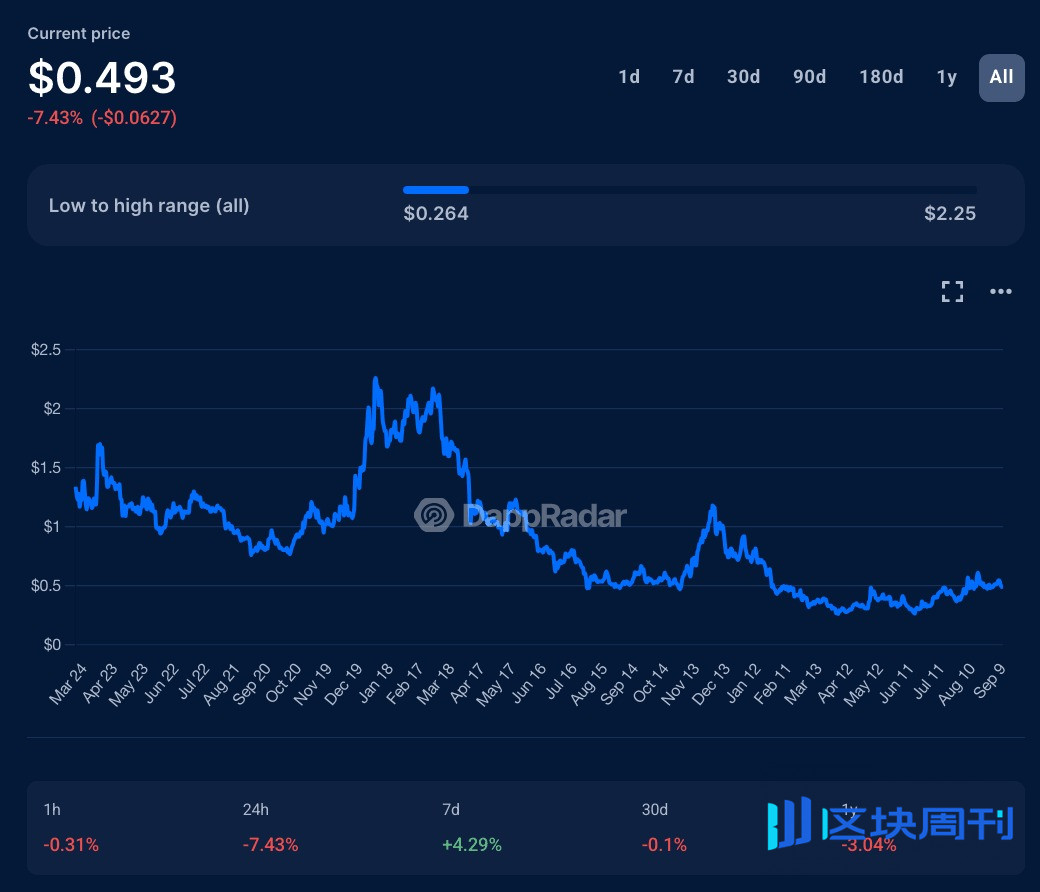Open the chart fullscreen expand icon
This screenshot has width=1040, height=892.
[x=952, y=291]
